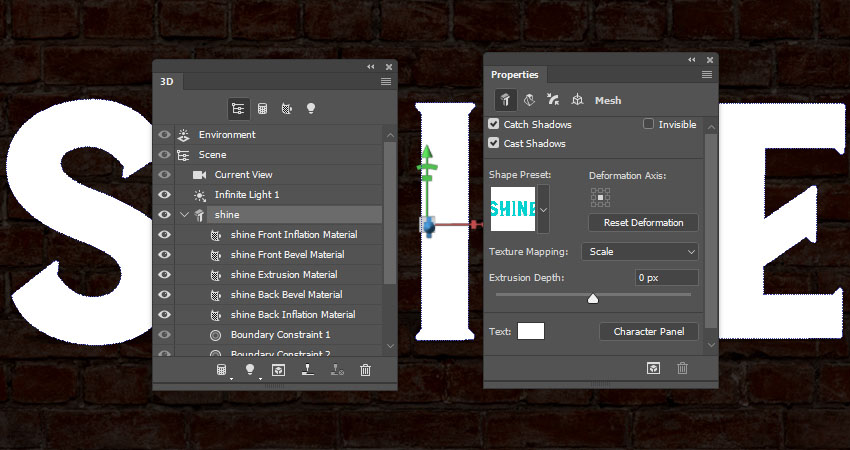
Task: Click the SHINE shape preset thumbnail
Action: click(513, 209)
